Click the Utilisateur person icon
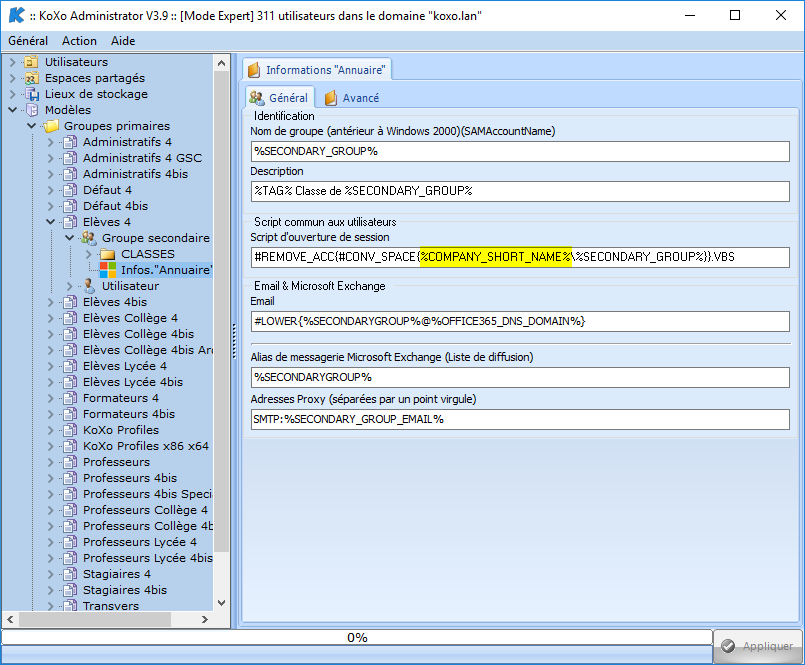This screenshot has width=805, height=665. point(89,286)
